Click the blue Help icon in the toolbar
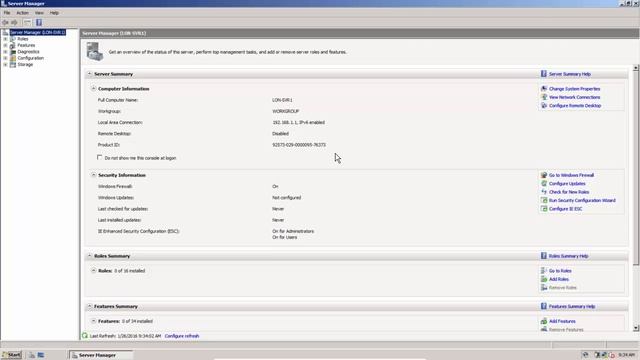This screenshot has height=360, width=640. pyautogui.click(x=39, y=22)
